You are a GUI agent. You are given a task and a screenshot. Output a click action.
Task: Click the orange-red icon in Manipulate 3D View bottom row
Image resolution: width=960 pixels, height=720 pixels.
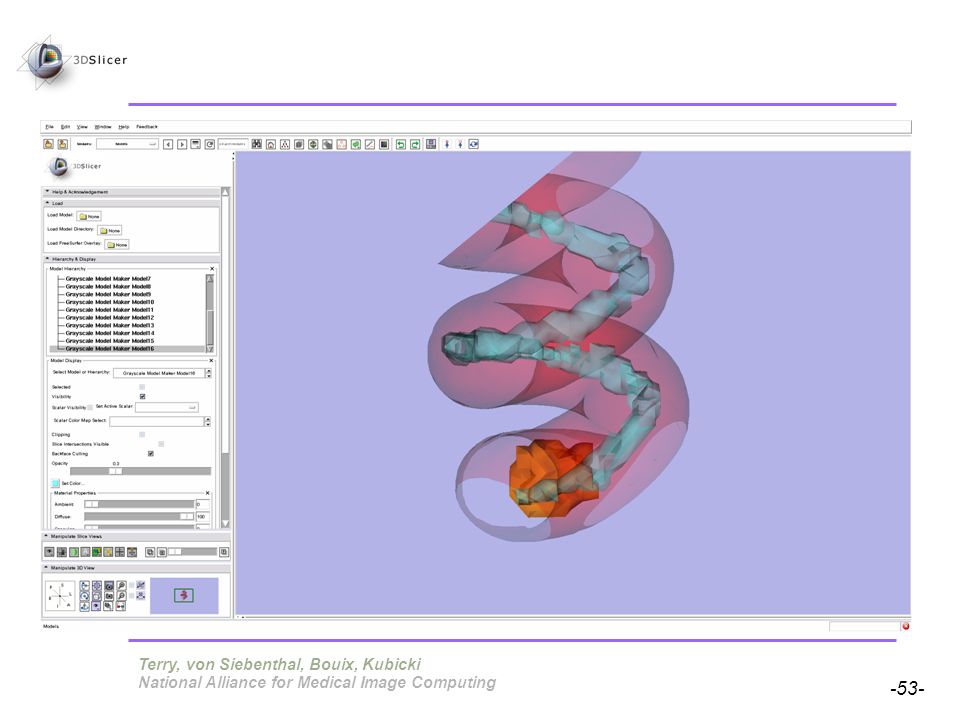121,606
